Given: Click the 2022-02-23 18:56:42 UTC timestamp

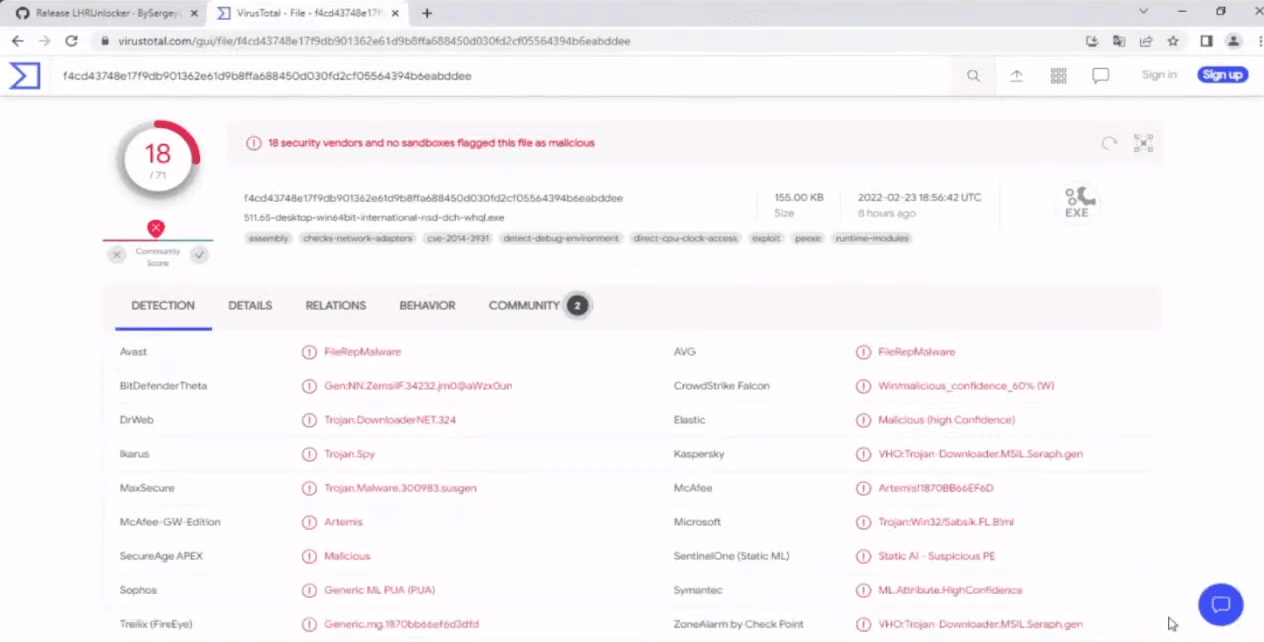Looking at the screenshot, I should pyautogui.click(x=919, y=198).
